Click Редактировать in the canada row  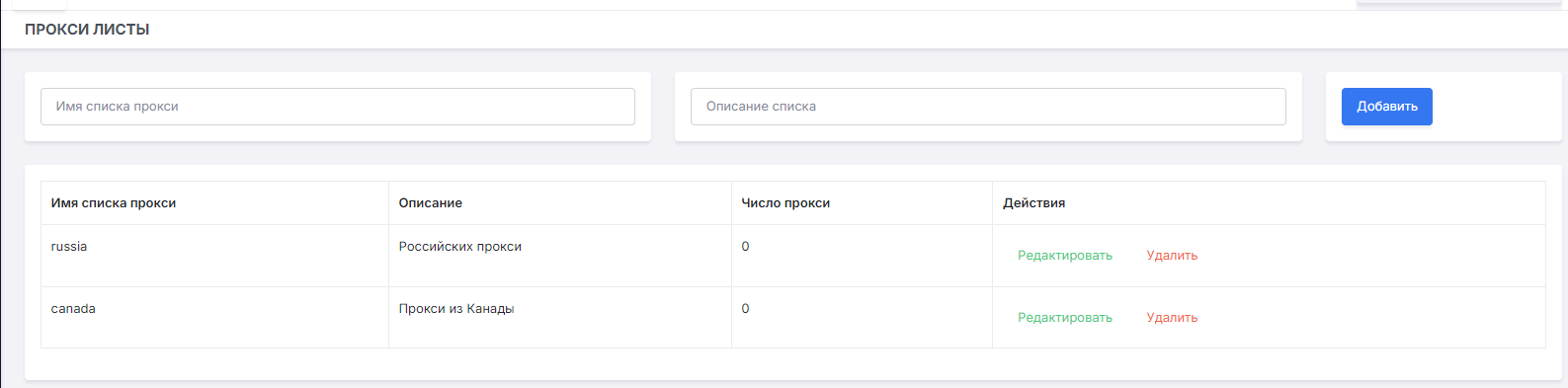1065,318
